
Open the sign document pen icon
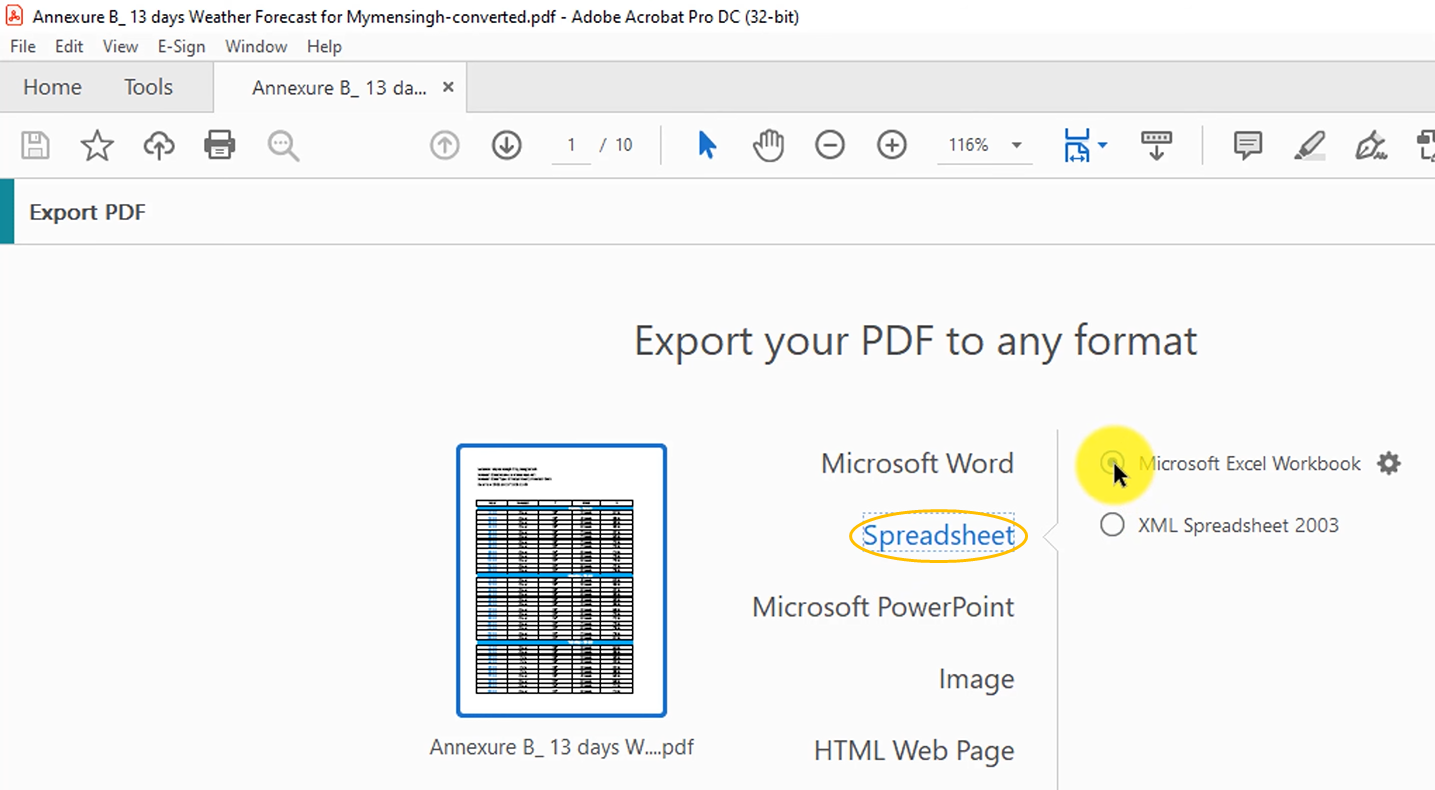[1371, 146]
